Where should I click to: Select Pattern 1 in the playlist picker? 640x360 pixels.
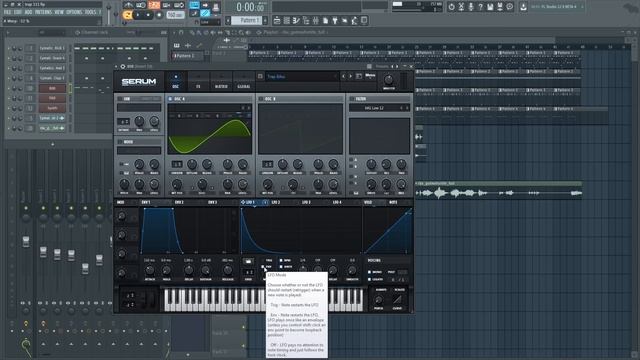pos(187,56)
